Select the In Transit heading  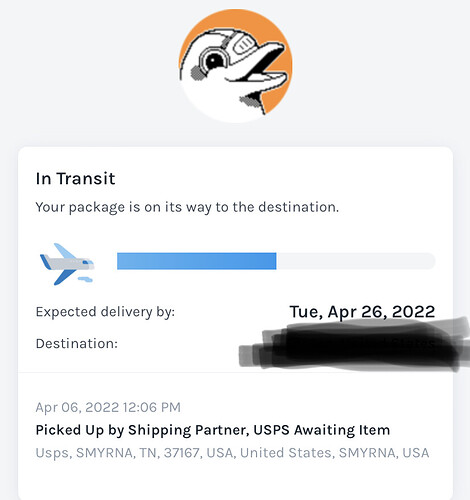coord(75,179)
